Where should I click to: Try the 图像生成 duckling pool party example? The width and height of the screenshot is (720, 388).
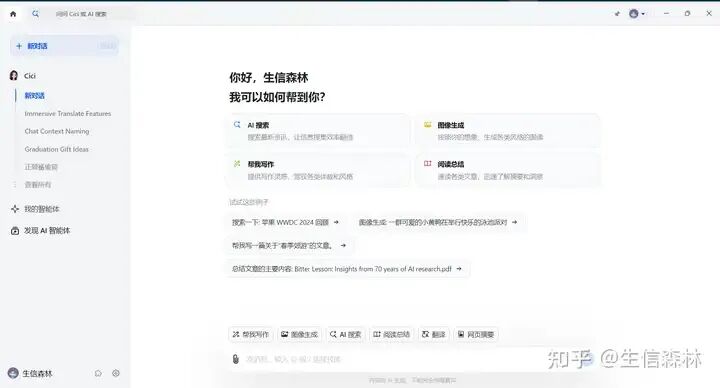438,222
